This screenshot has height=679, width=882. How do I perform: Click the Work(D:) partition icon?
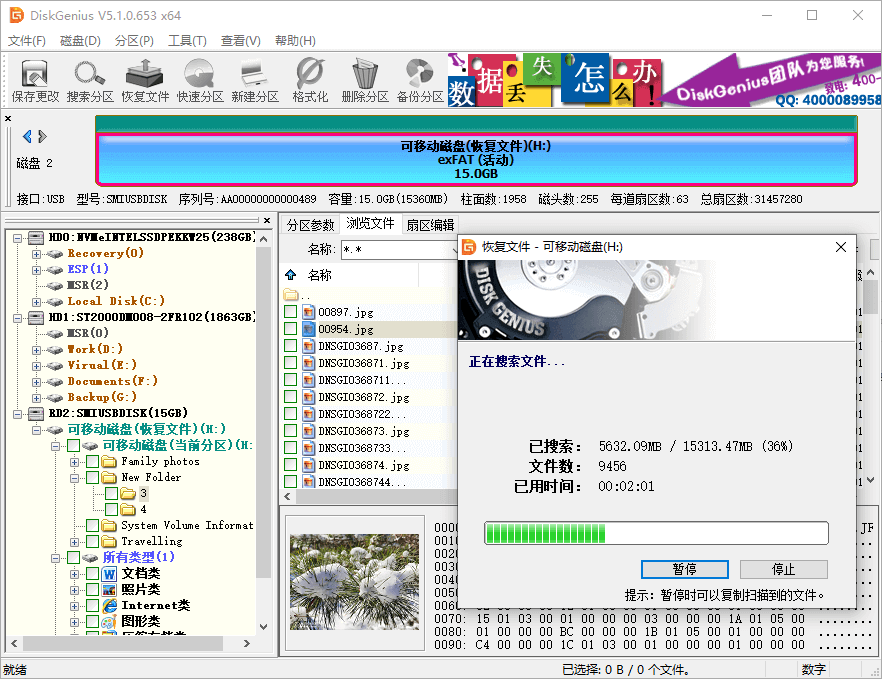click(x=55, y=349)
